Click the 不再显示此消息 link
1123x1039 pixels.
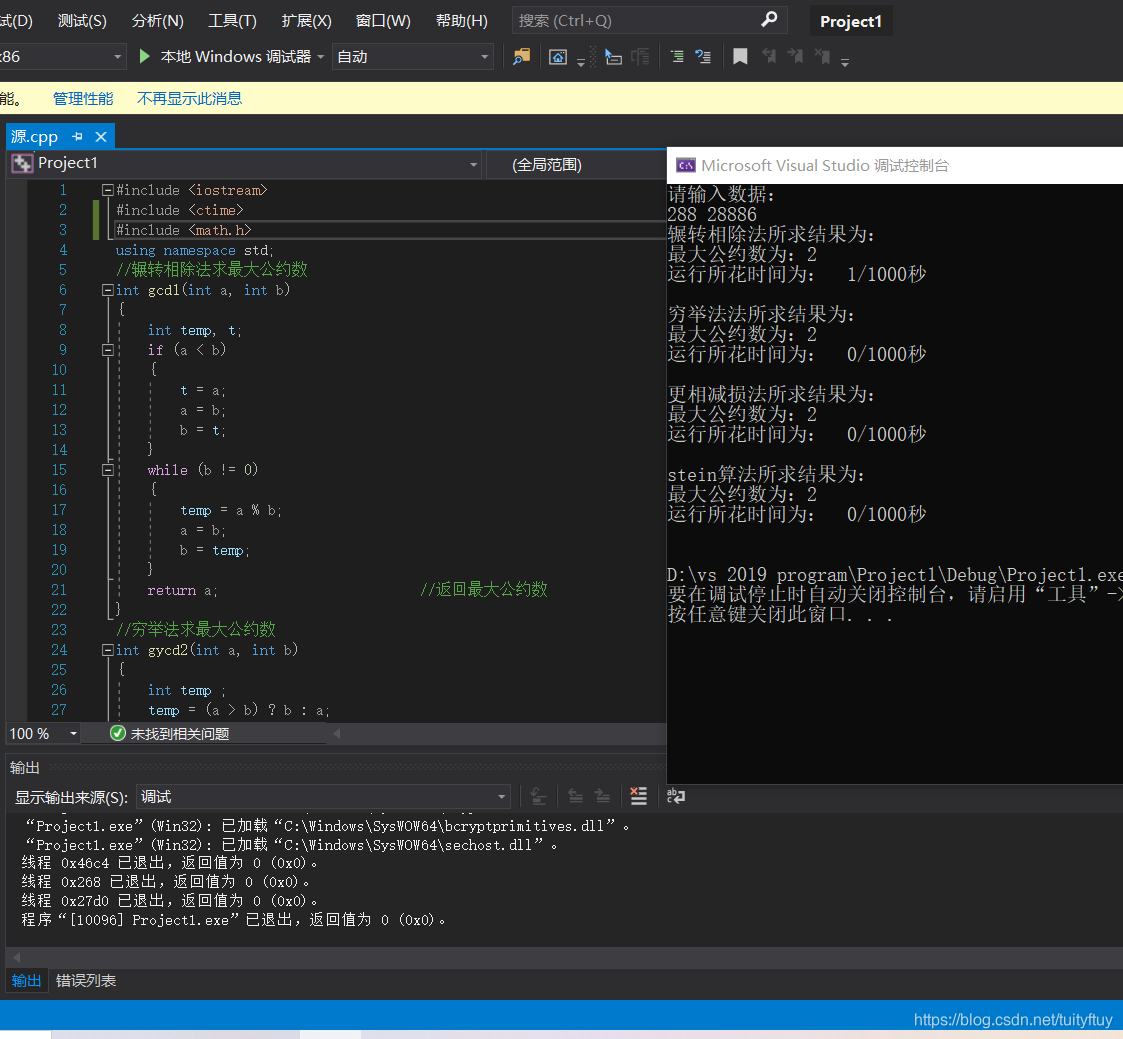189,98
